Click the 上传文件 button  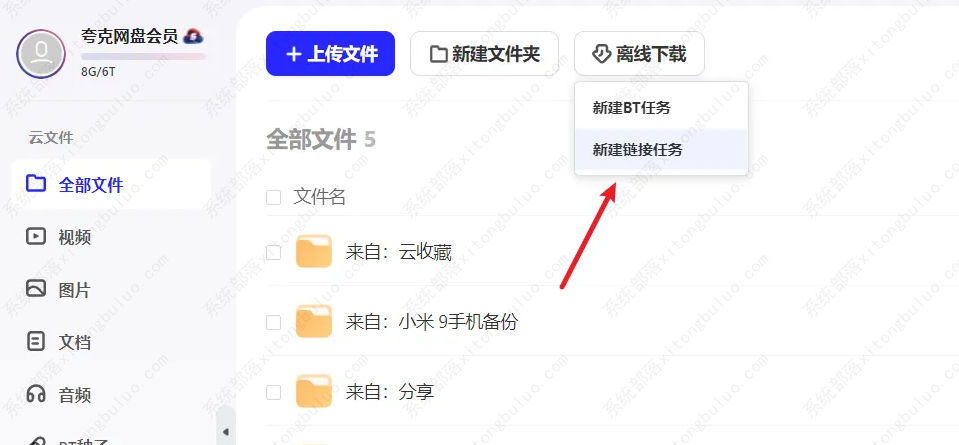tap(330, 54)
